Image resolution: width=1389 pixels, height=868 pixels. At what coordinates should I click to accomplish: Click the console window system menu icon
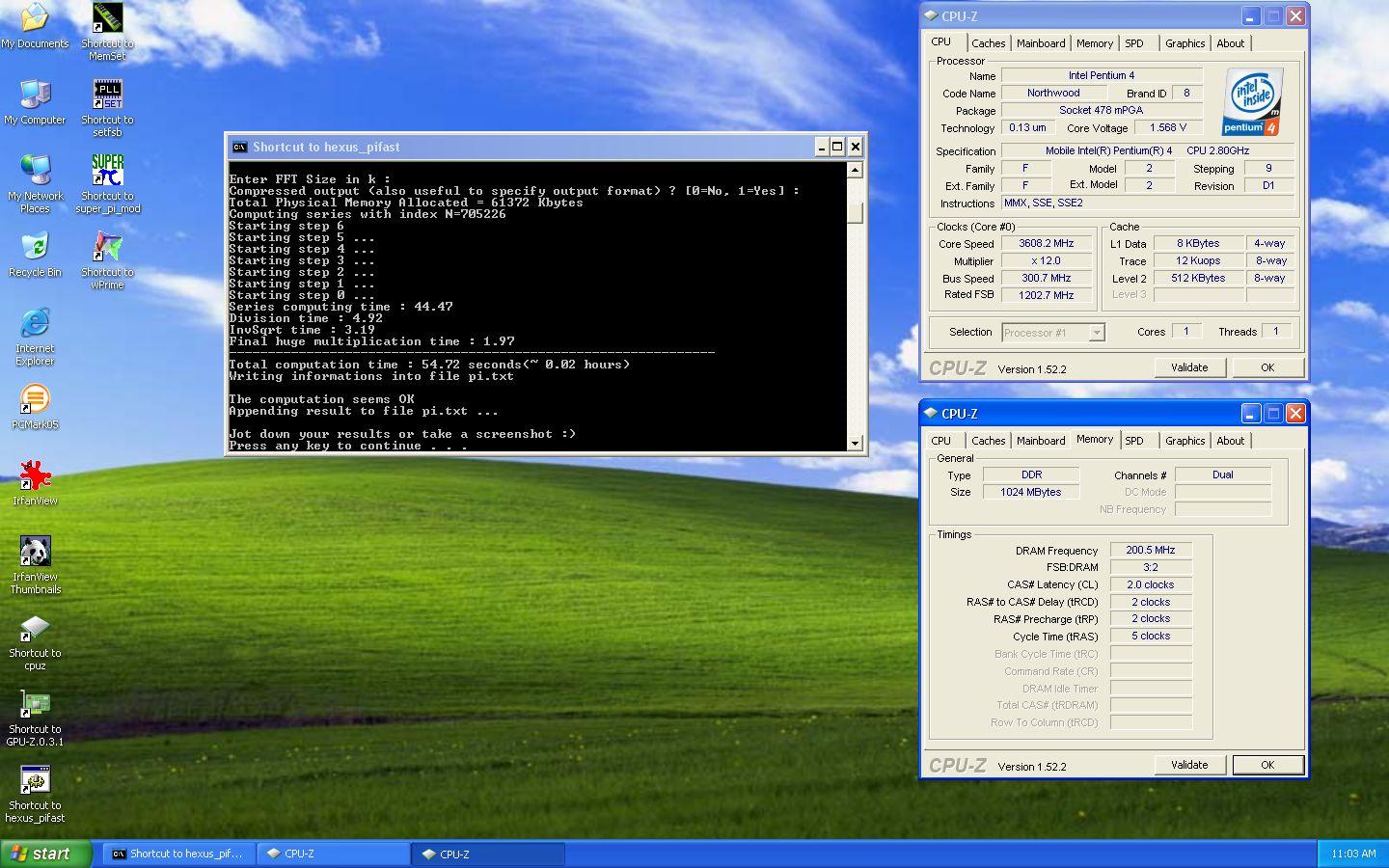(239, 147)
